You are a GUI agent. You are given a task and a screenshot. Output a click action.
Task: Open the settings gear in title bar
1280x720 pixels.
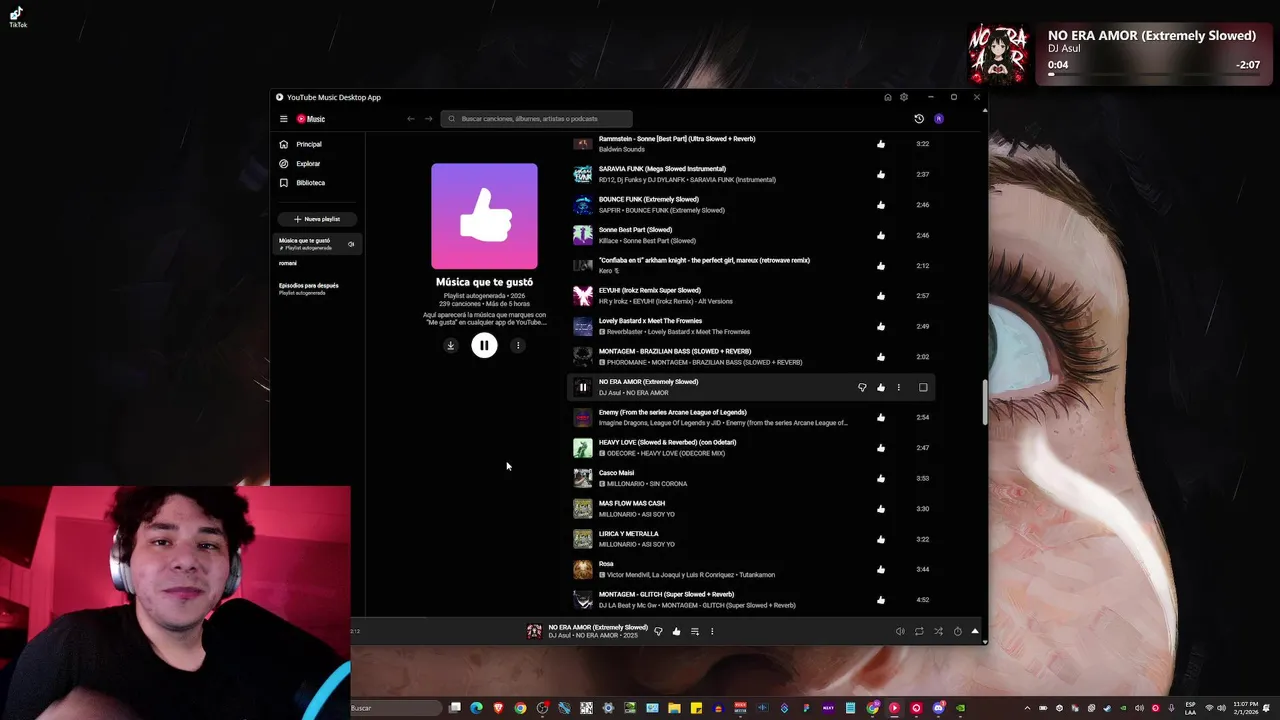(x=904, y=97)
